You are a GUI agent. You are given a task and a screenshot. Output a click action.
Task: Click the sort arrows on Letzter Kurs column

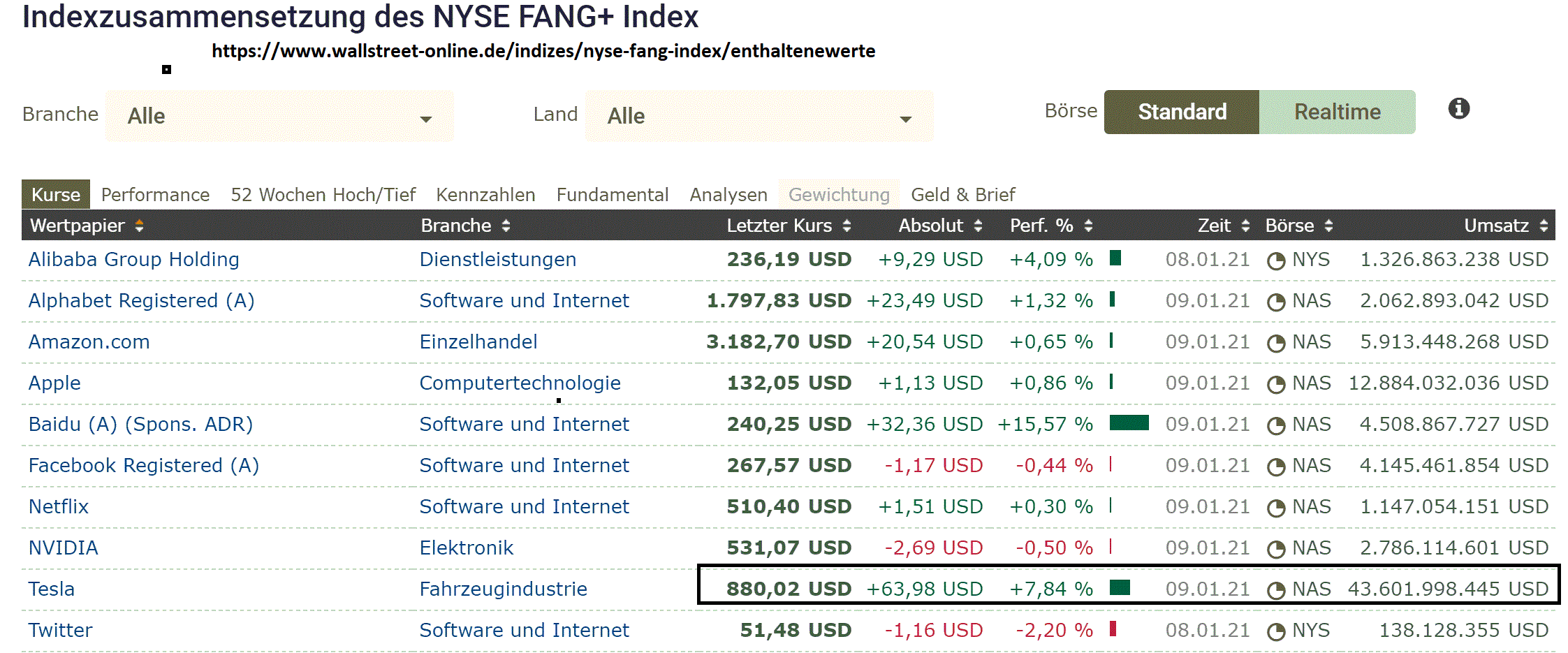coord(847,226)
